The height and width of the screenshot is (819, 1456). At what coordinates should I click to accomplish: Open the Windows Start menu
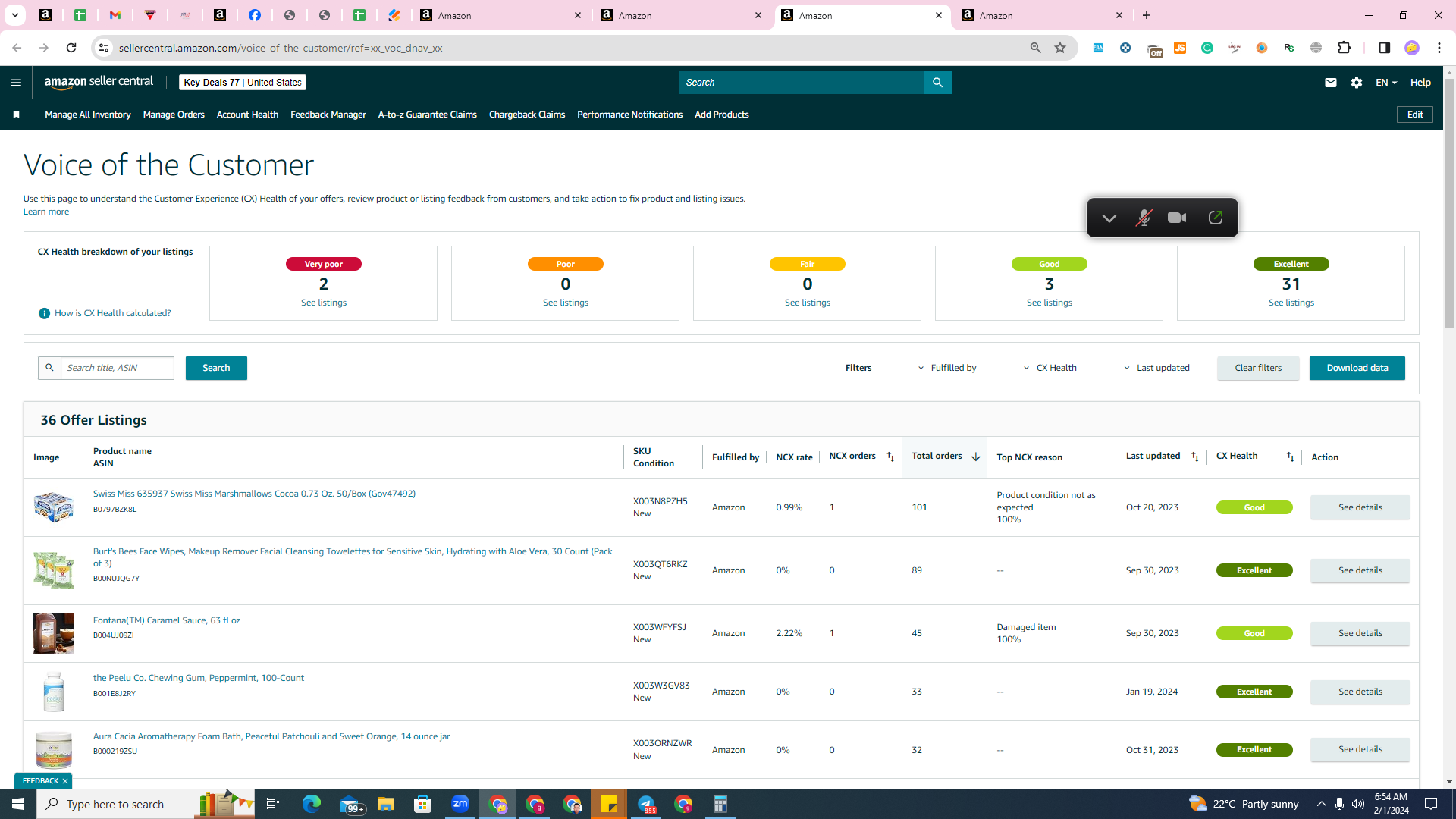pos(18,804)
